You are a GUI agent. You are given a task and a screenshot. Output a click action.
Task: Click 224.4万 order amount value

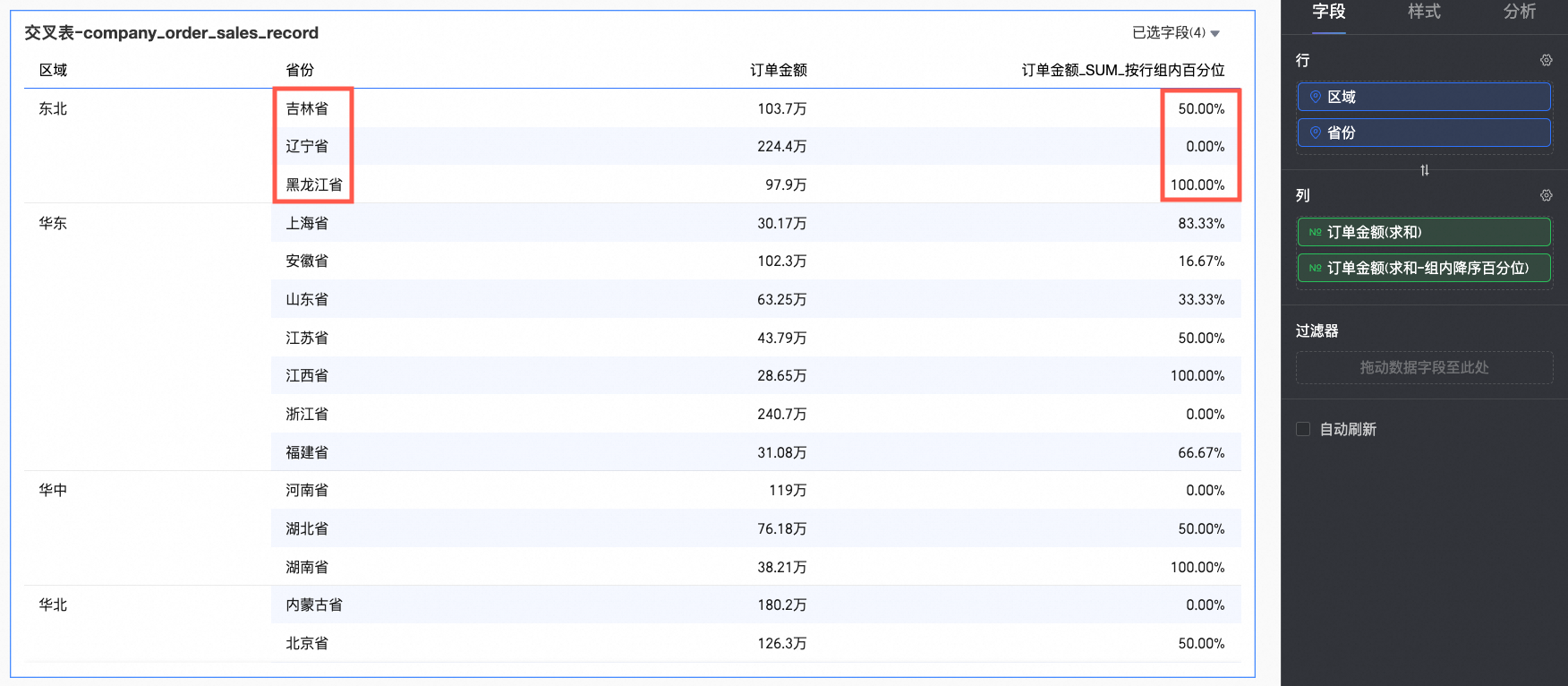(x=782, y=146)
